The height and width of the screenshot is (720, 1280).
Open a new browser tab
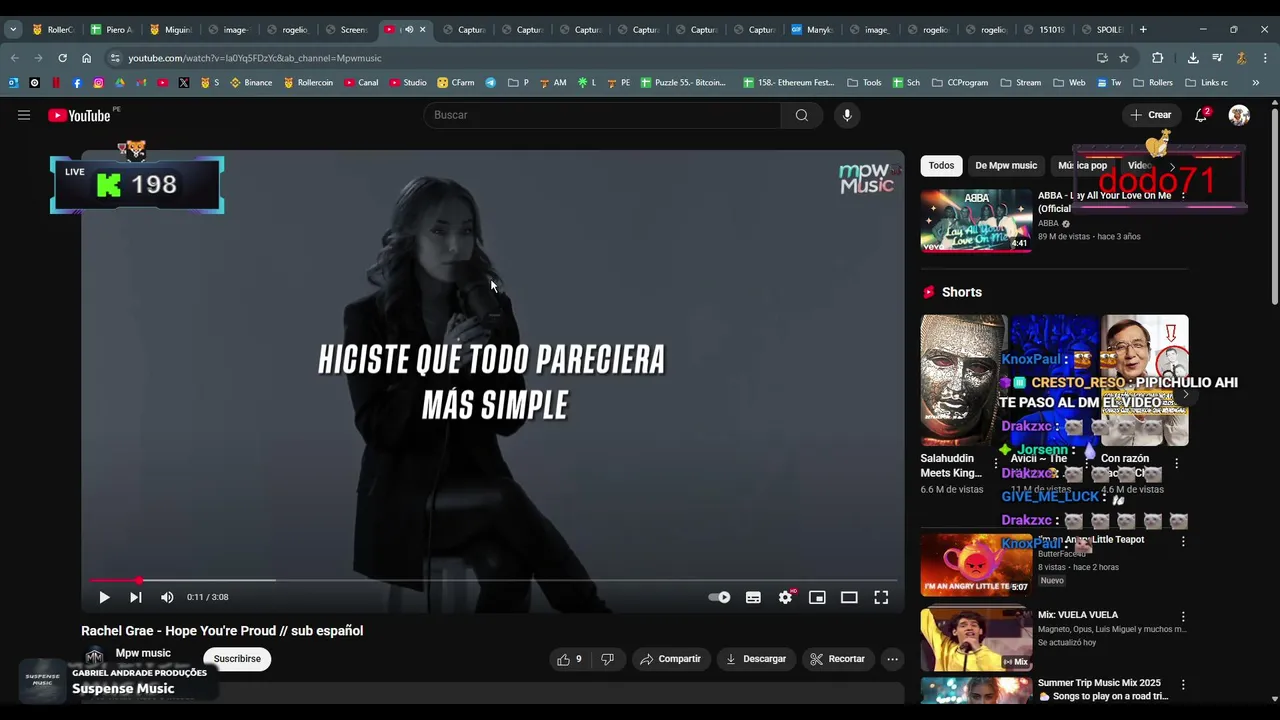coord(1143,29)
